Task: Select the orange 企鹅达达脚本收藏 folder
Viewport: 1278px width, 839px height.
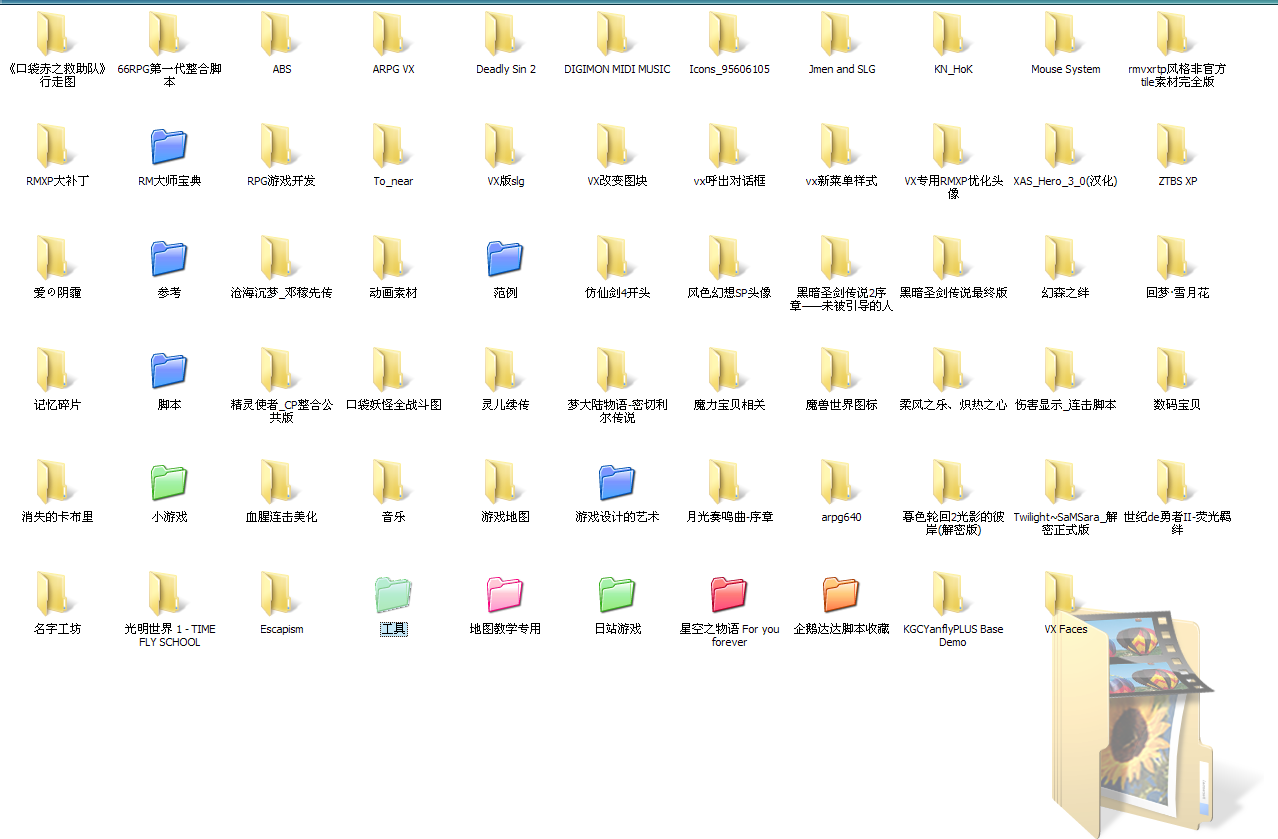Action: (x=841, y=594)
